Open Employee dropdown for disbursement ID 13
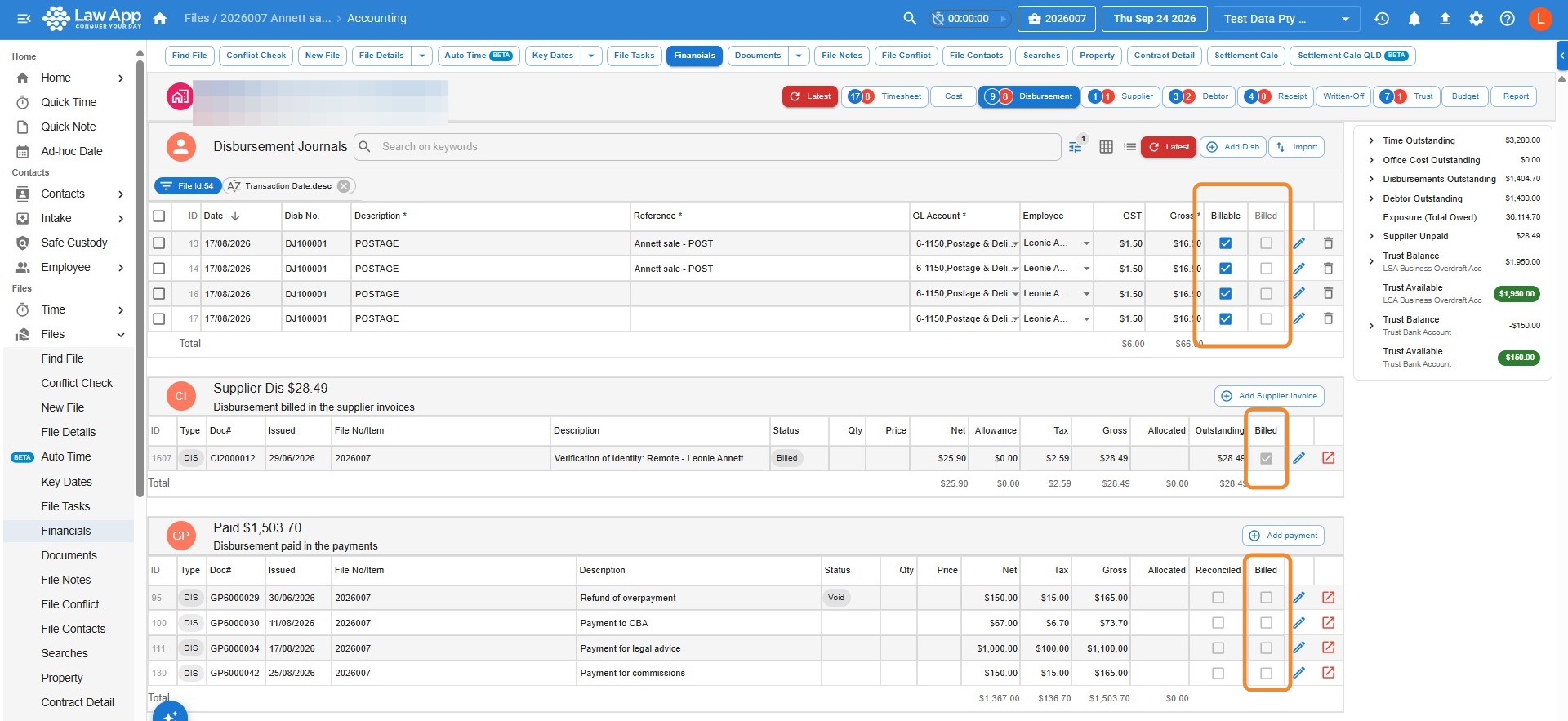 tap(1086, 243)
